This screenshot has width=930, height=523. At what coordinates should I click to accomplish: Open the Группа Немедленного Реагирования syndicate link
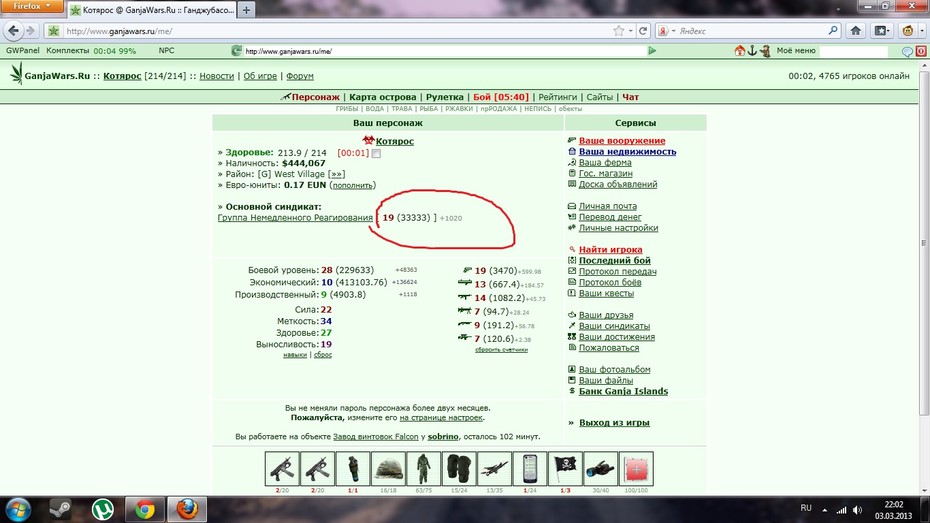click(x=295, y=218)
